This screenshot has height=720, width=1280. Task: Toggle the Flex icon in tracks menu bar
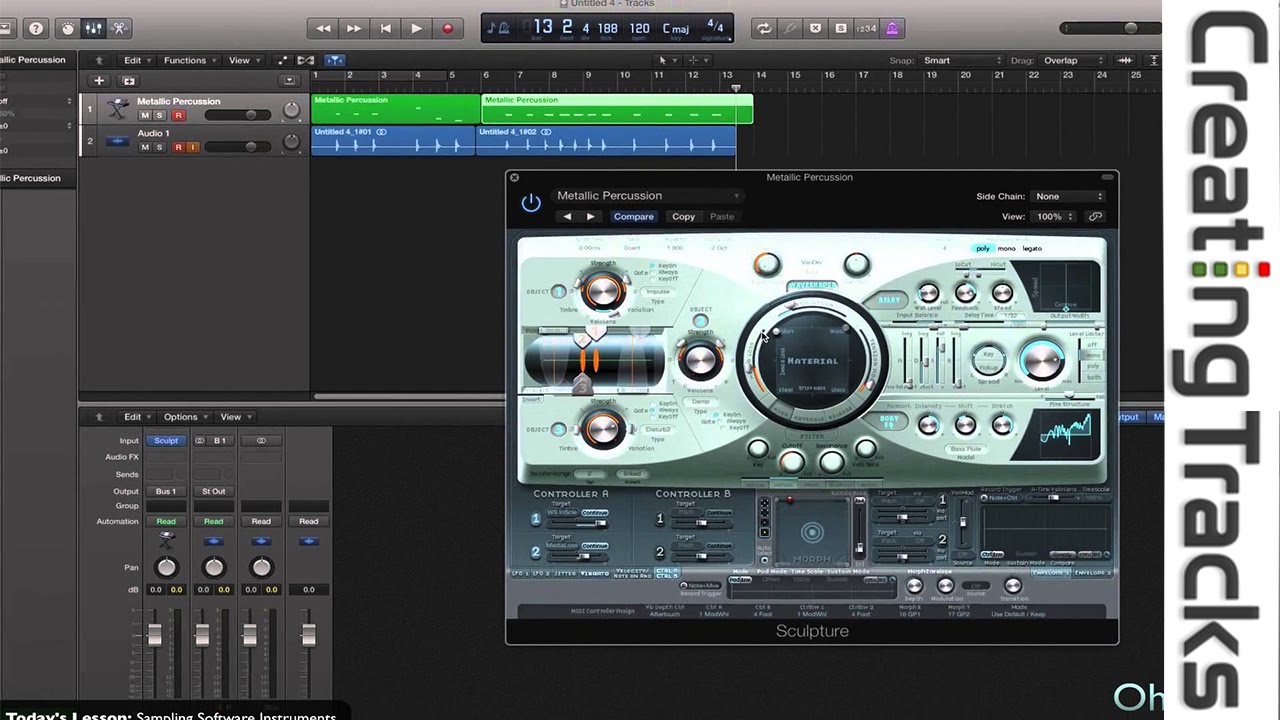(x=306, y=61)
